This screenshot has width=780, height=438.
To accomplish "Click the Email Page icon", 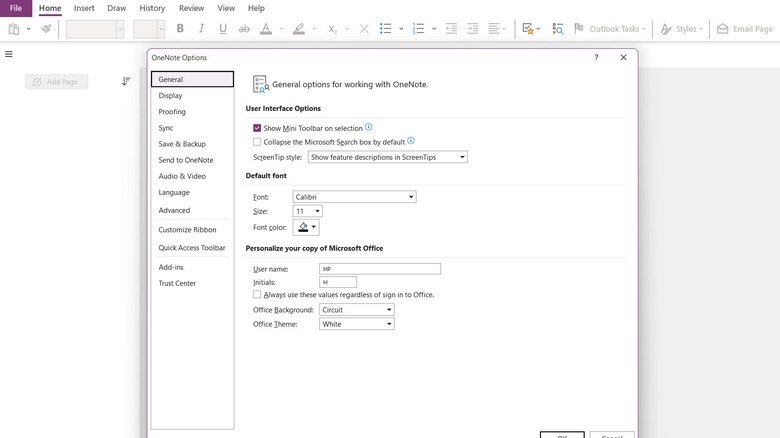I will click(723, 29).
